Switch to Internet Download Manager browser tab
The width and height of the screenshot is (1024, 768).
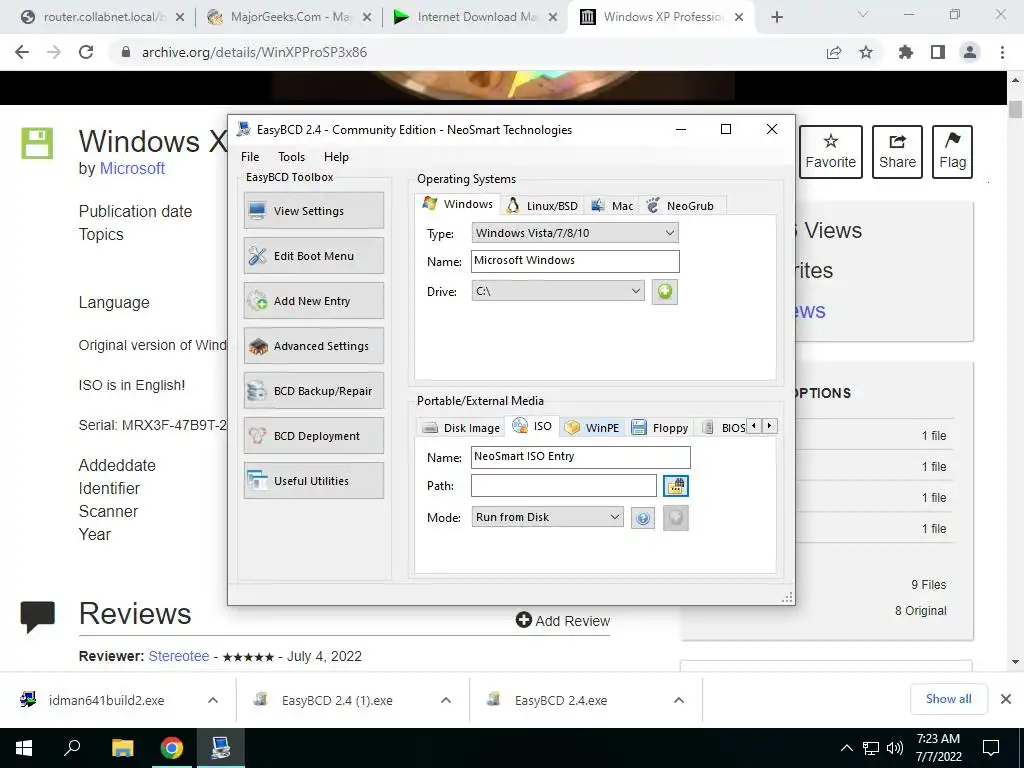475,17
